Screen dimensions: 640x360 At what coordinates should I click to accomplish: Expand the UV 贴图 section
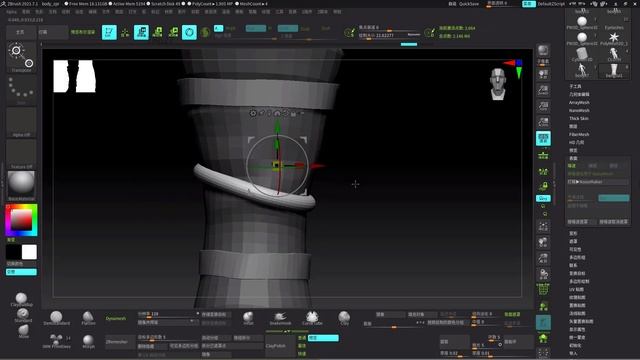pyautogui.click(x=577, y=289)
